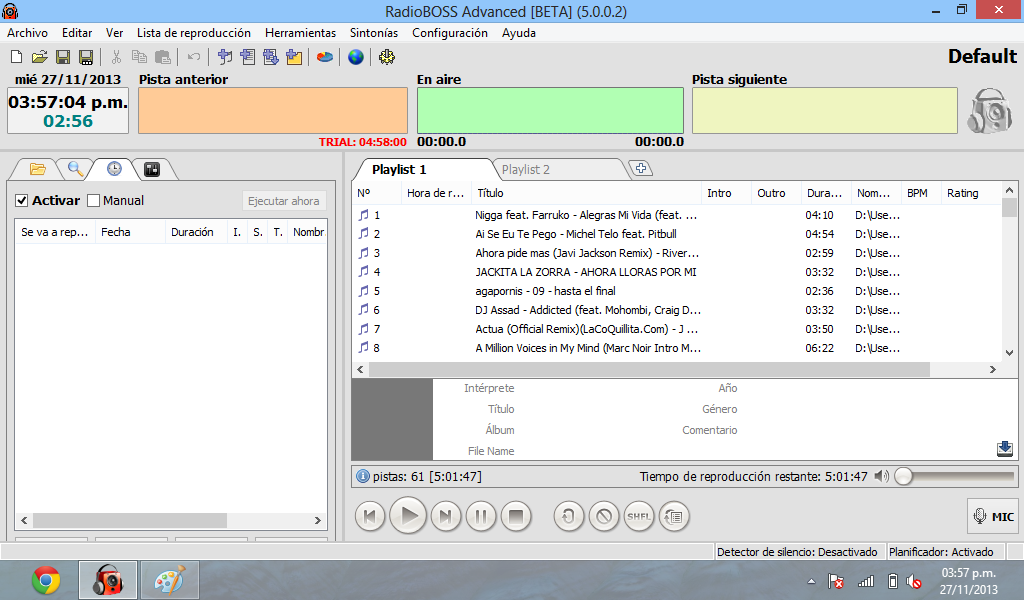
Task: Open the Ayuda menu
Action: [x=519, y=33]
